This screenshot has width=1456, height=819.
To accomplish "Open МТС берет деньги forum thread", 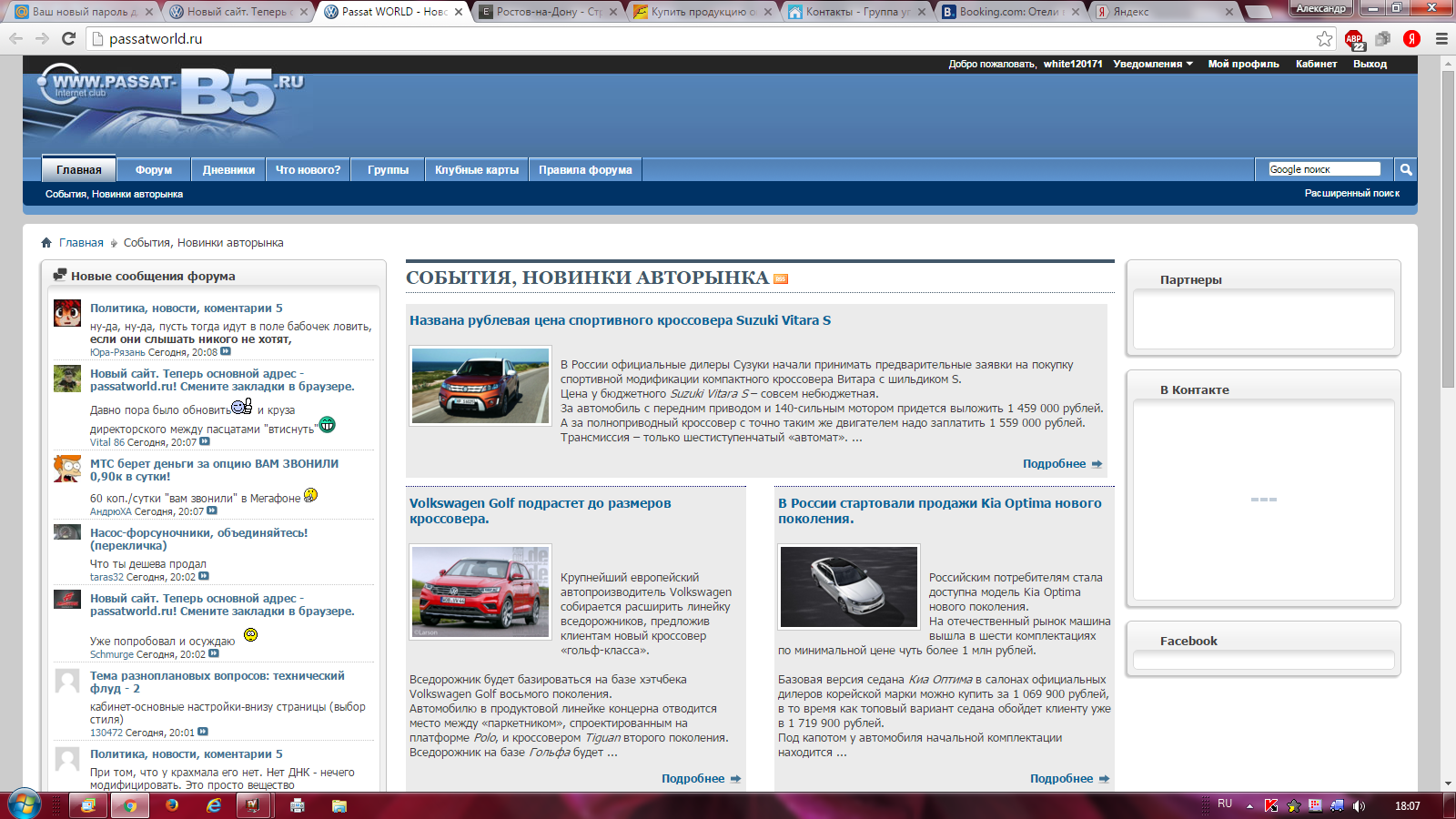I will pyautogui.click(x=214, y=470).
